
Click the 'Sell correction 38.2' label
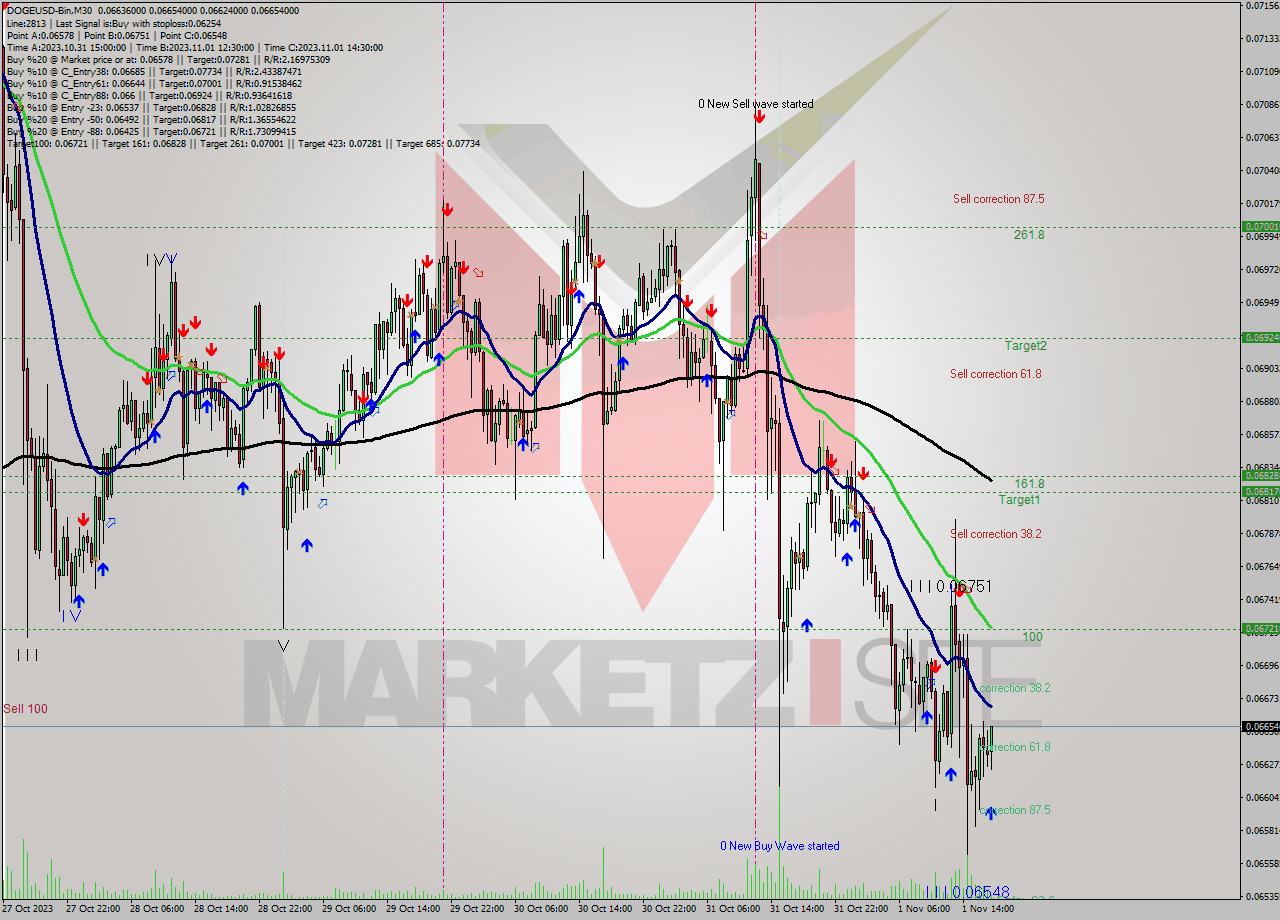click(x=996, y=534)
